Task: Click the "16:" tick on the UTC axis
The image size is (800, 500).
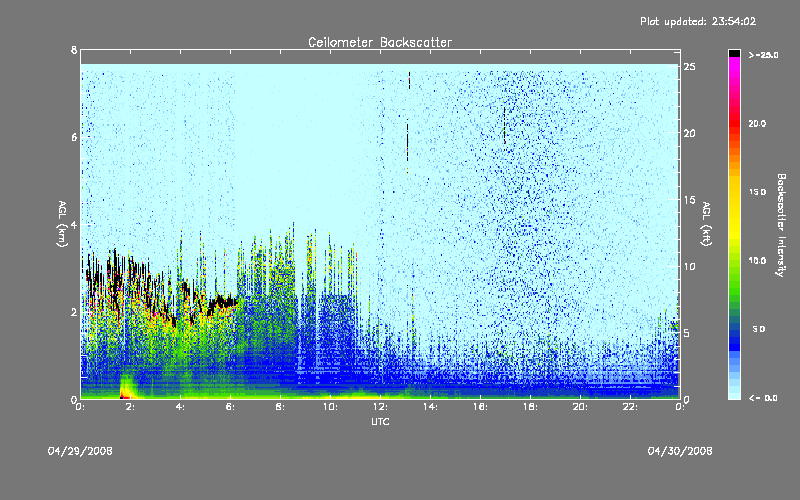Action: tap(480, 407)
